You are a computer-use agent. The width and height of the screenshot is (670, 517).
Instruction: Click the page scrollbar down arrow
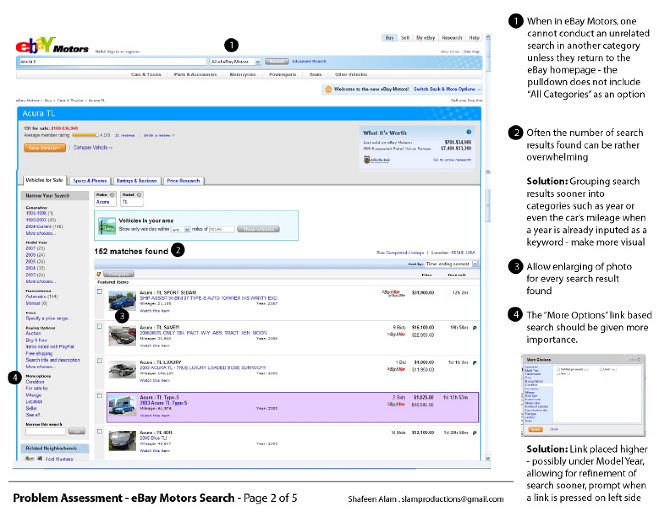pyautogui.click(x=488, y=458)
